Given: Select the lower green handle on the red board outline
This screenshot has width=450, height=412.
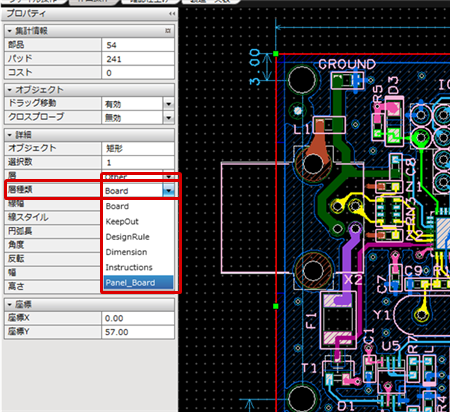Looking at the screenshot, I should point(276,306).
